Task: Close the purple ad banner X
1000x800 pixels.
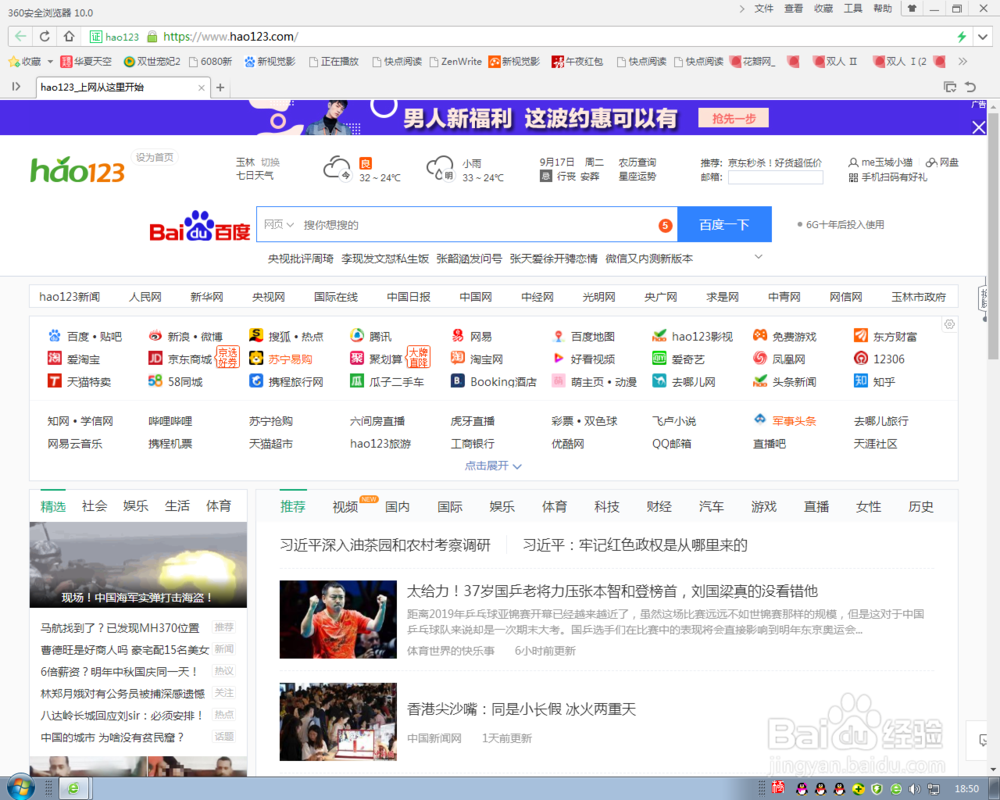Action: 978,127
